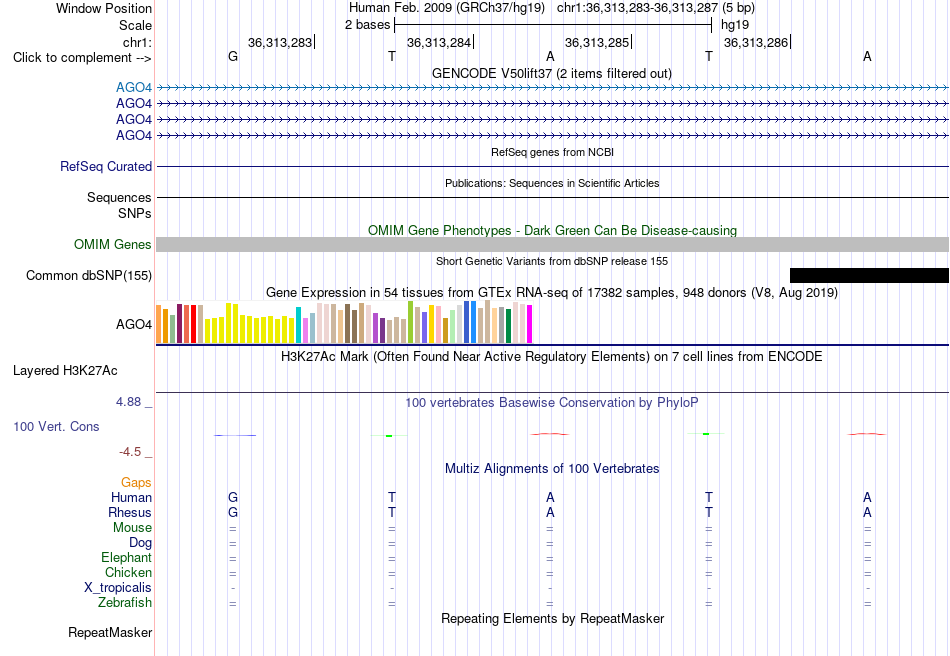Screen dimensions: 950x656
Task: Click AGO4 label beside GTEx expression bars
Action: pos(134,325)
